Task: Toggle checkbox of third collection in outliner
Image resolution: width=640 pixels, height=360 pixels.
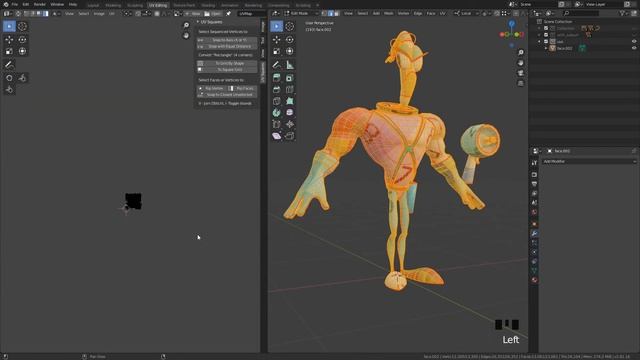Action: point(546,42)
